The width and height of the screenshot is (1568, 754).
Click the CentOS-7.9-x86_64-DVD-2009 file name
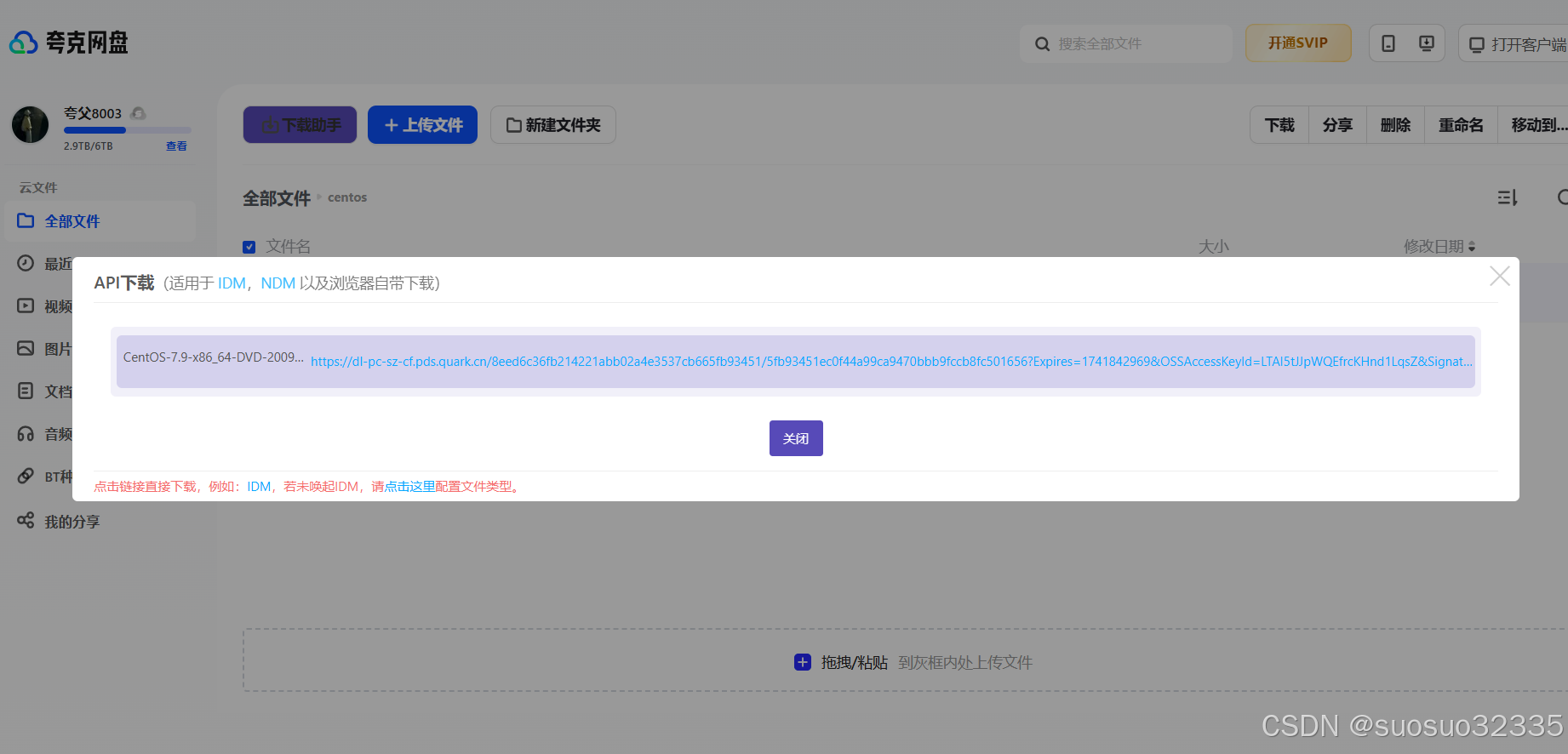coord(213,357)
